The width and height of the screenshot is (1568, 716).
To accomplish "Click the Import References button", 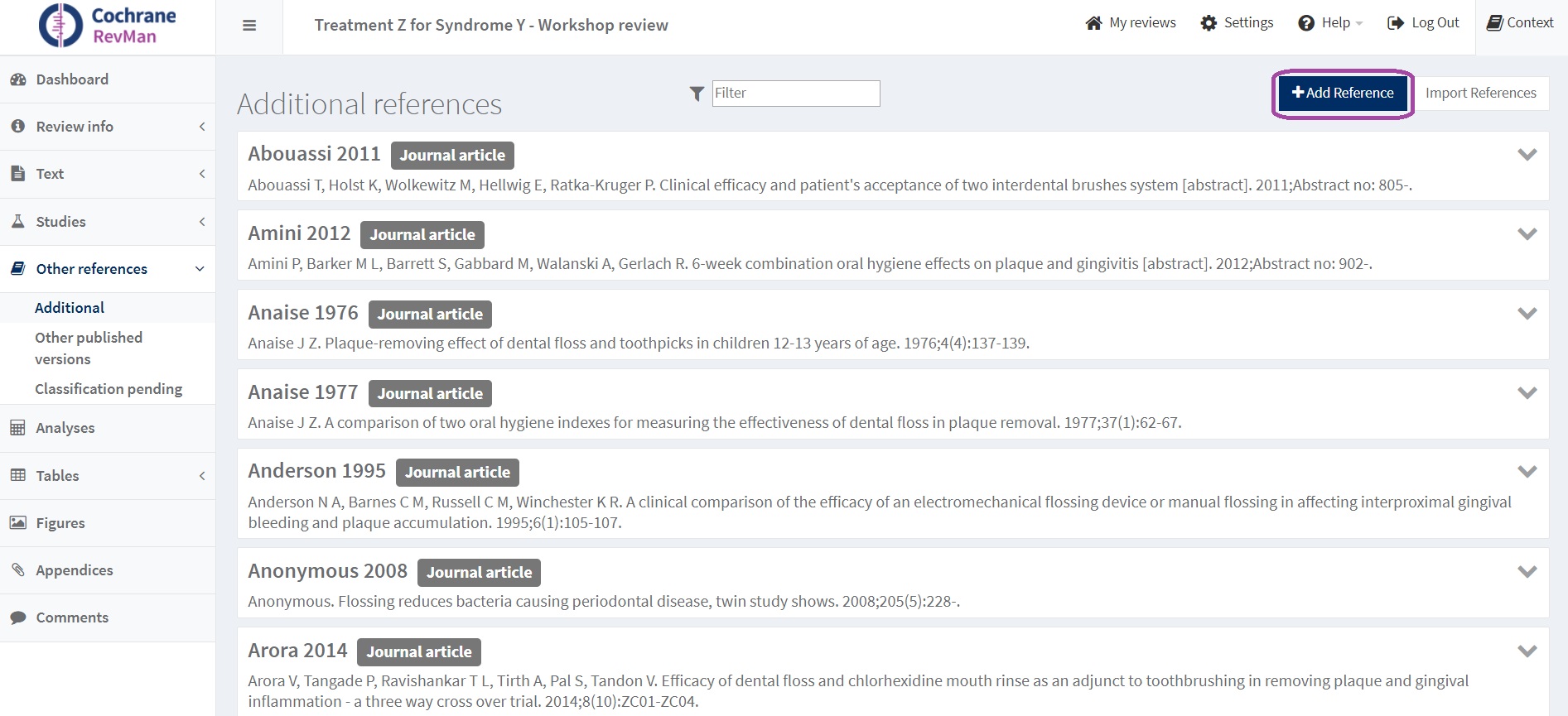I will coord(1480,94).
